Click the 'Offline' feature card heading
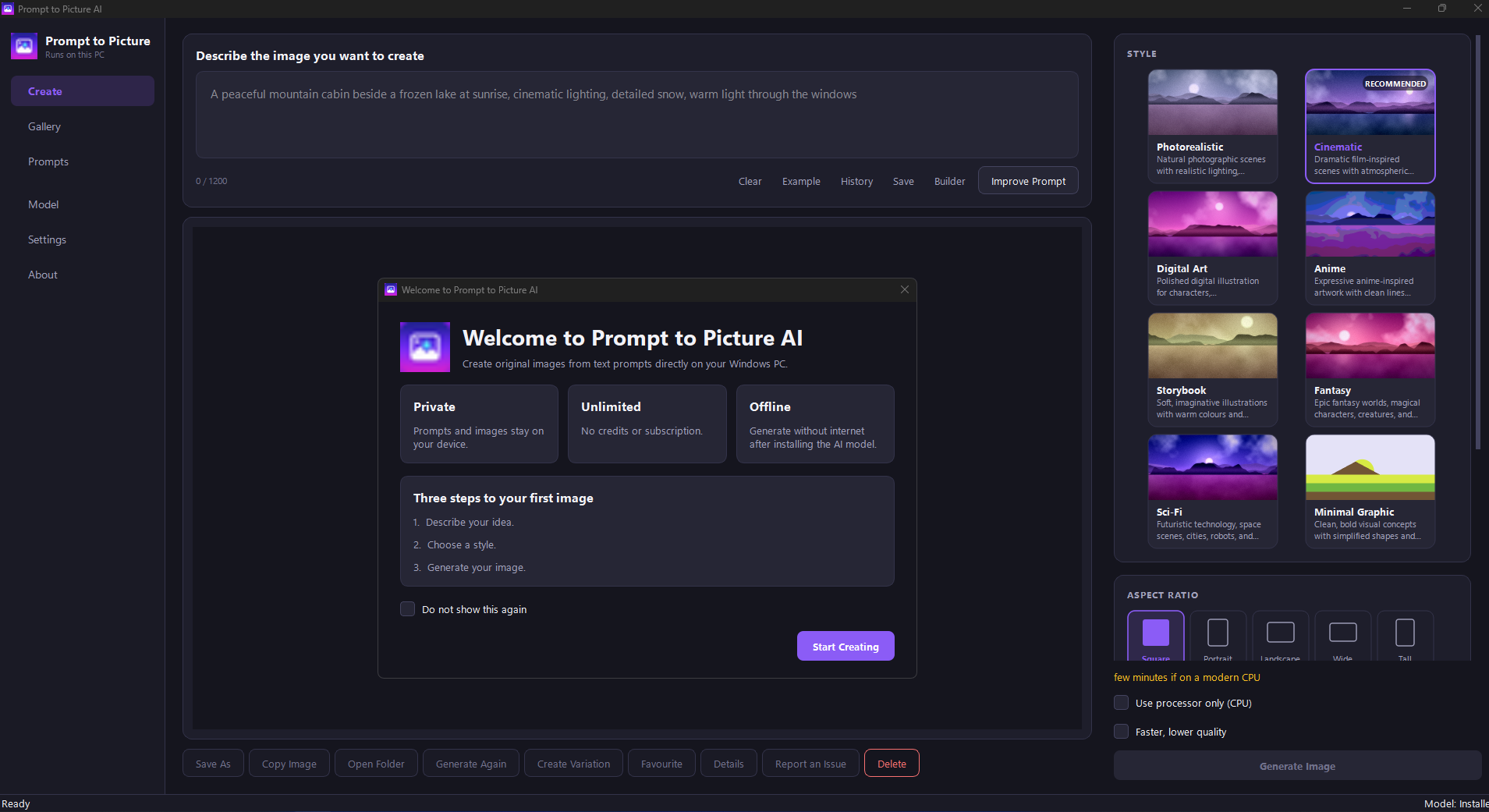Screen dimensions: 1489x812 pyautogui.click(x=770, y=406)
